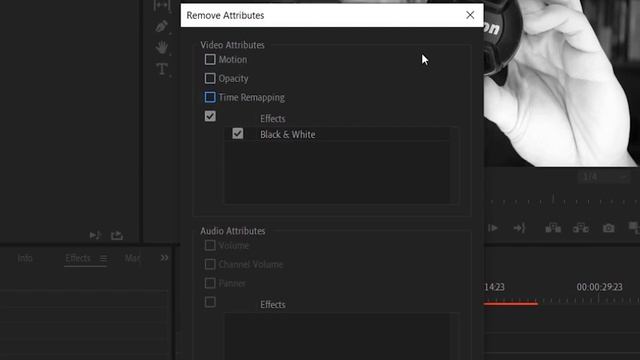Viewport: 640px width, 360px height.
Task: Select the Type tool
Action: click(x=162, y=69)
